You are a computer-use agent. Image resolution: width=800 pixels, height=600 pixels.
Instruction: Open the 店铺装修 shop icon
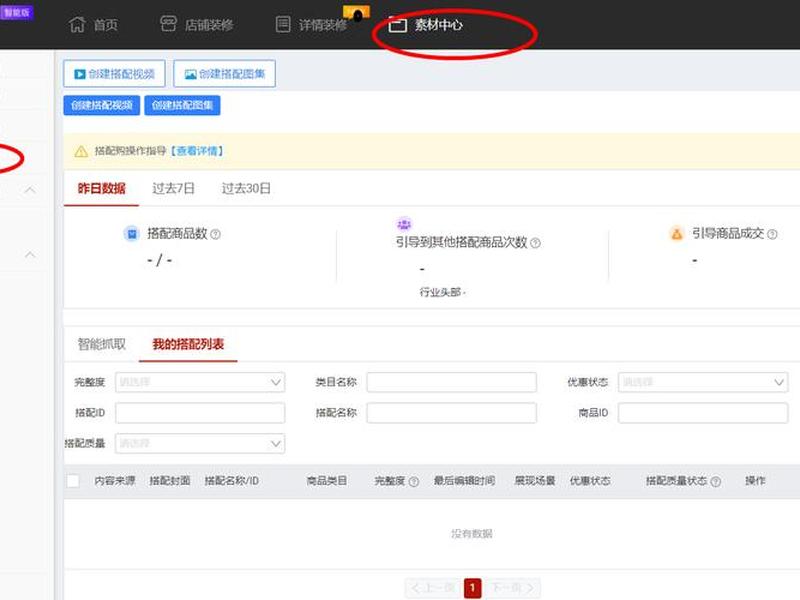(168, 24)
